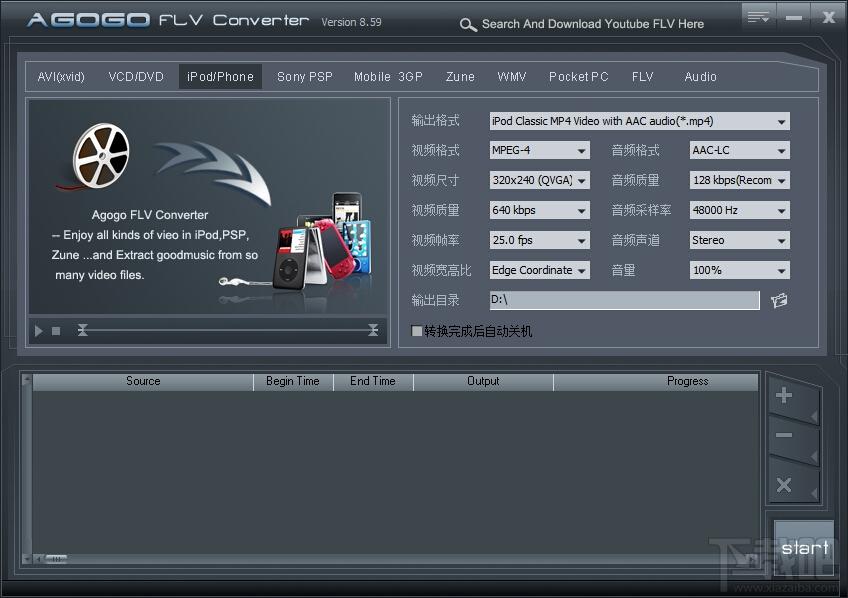Click the D:\ output directory field
The height and width of the screenshot is (598, 848).
tap(624, 300)
